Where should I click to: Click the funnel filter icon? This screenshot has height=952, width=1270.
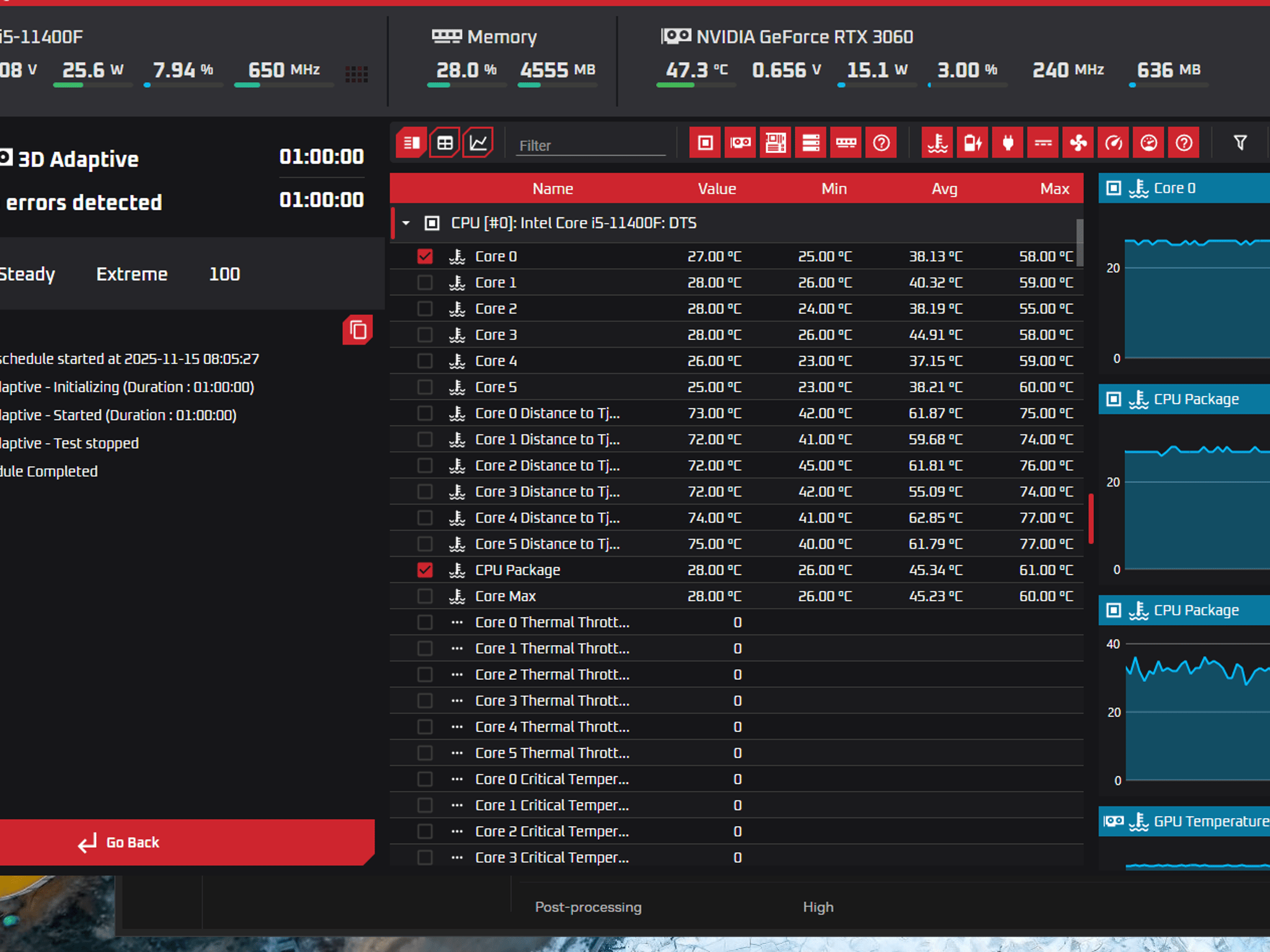(1240, 143)
